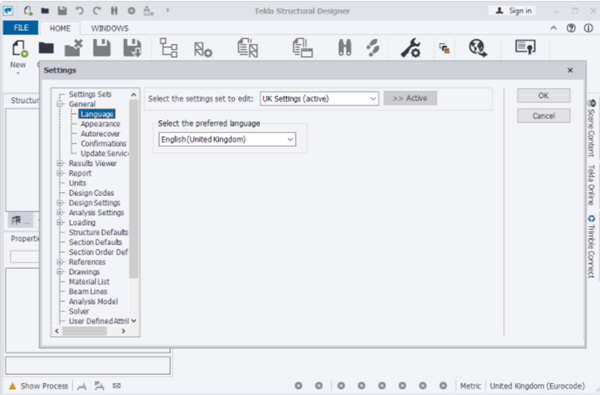Close the Settings dialog with the X
600x395 pixels.
pos(570,70)
